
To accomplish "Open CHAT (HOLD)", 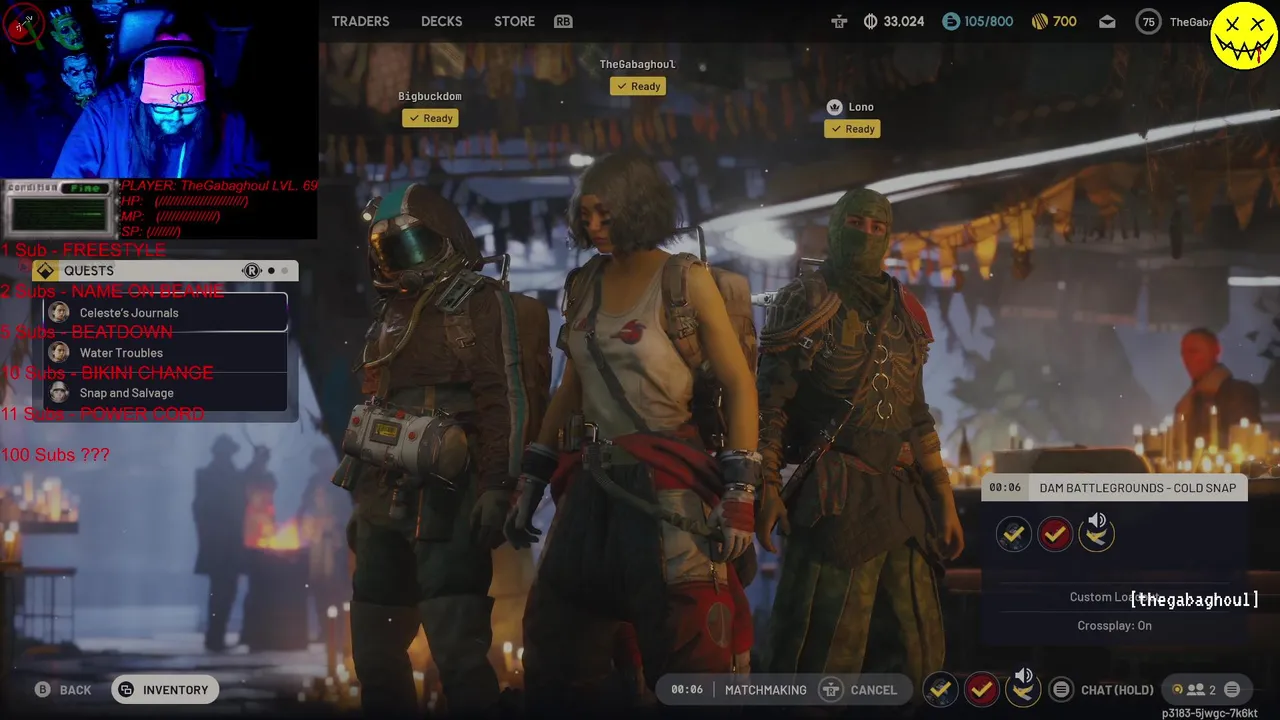I will coord(1117,690).
